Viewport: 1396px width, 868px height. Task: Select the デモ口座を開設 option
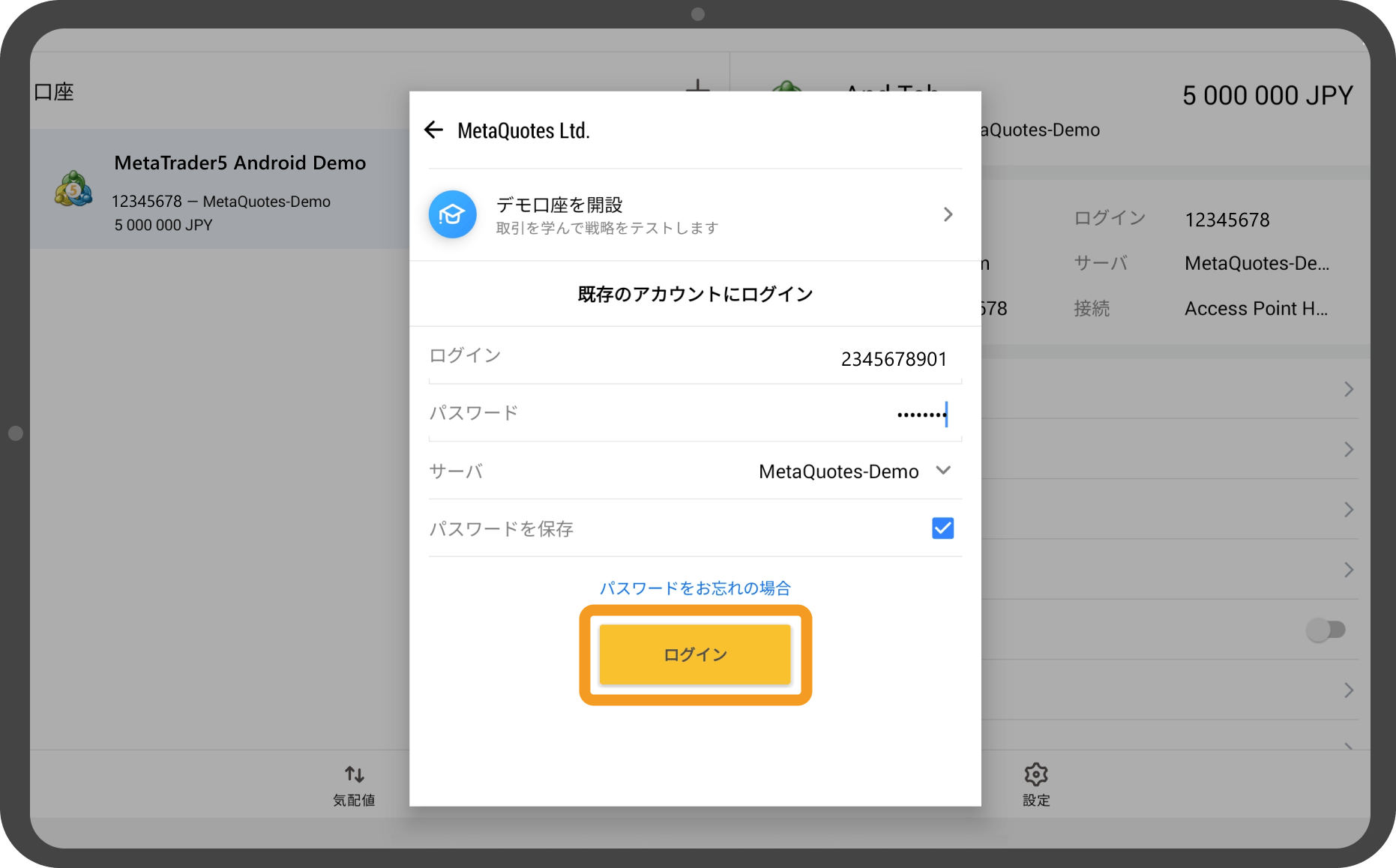(x=695, y=214)
